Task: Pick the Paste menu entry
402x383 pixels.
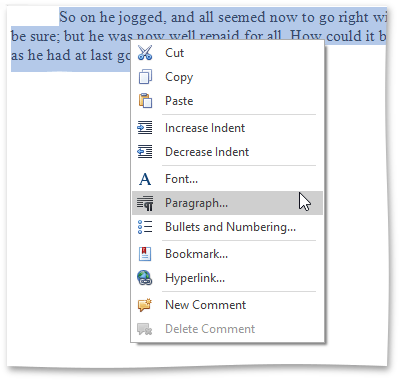Action: [227, 101]
